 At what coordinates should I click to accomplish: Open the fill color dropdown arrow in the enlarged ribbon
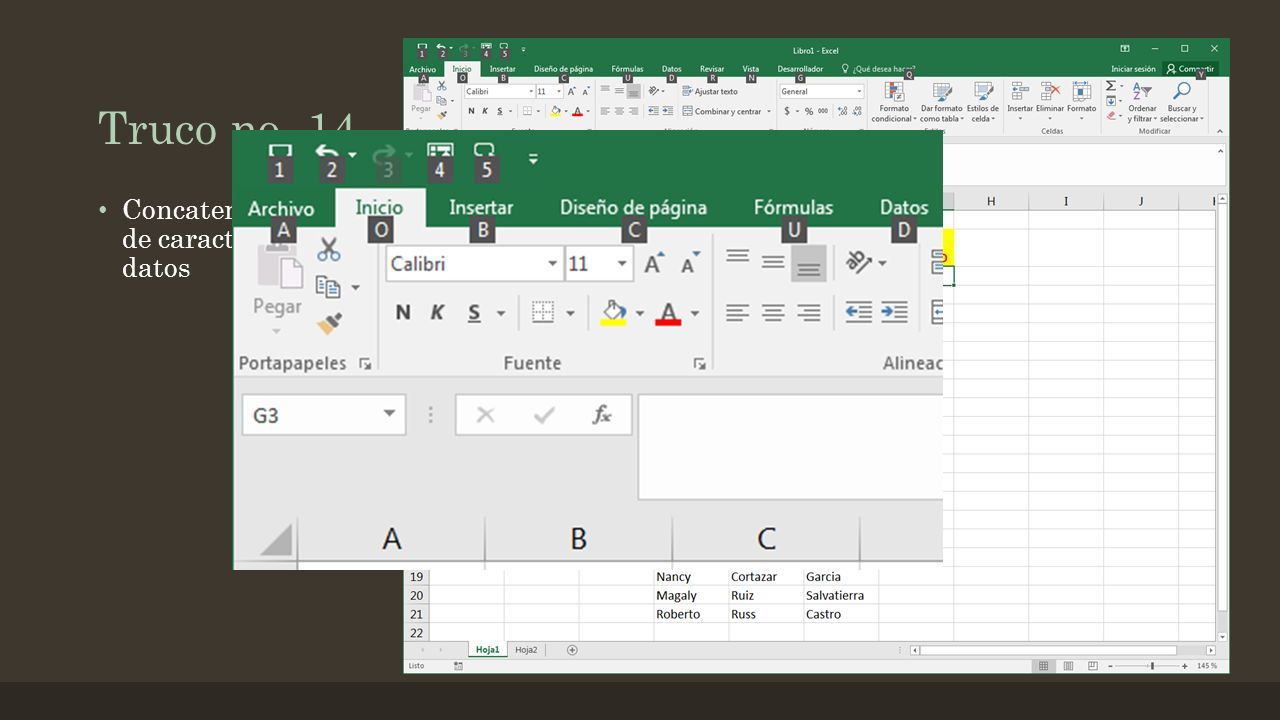tap(640, 313)
